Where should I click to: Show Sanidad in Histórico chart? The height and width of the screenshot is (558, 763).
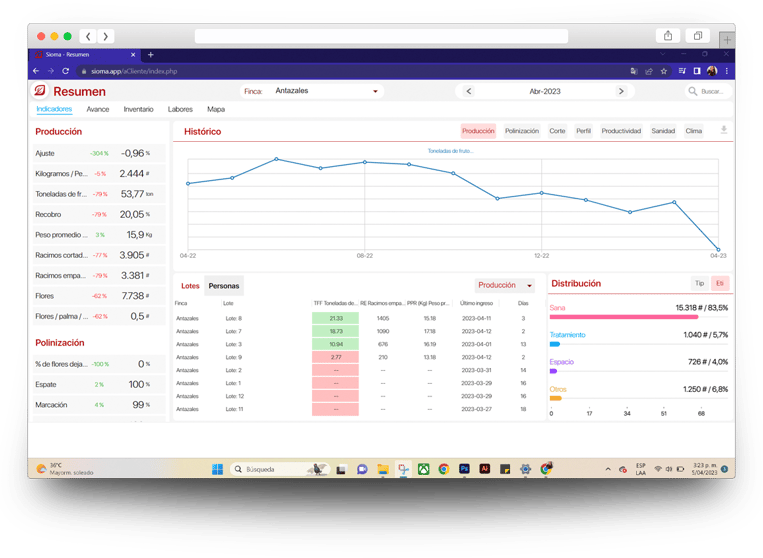[x=663, y=131]
